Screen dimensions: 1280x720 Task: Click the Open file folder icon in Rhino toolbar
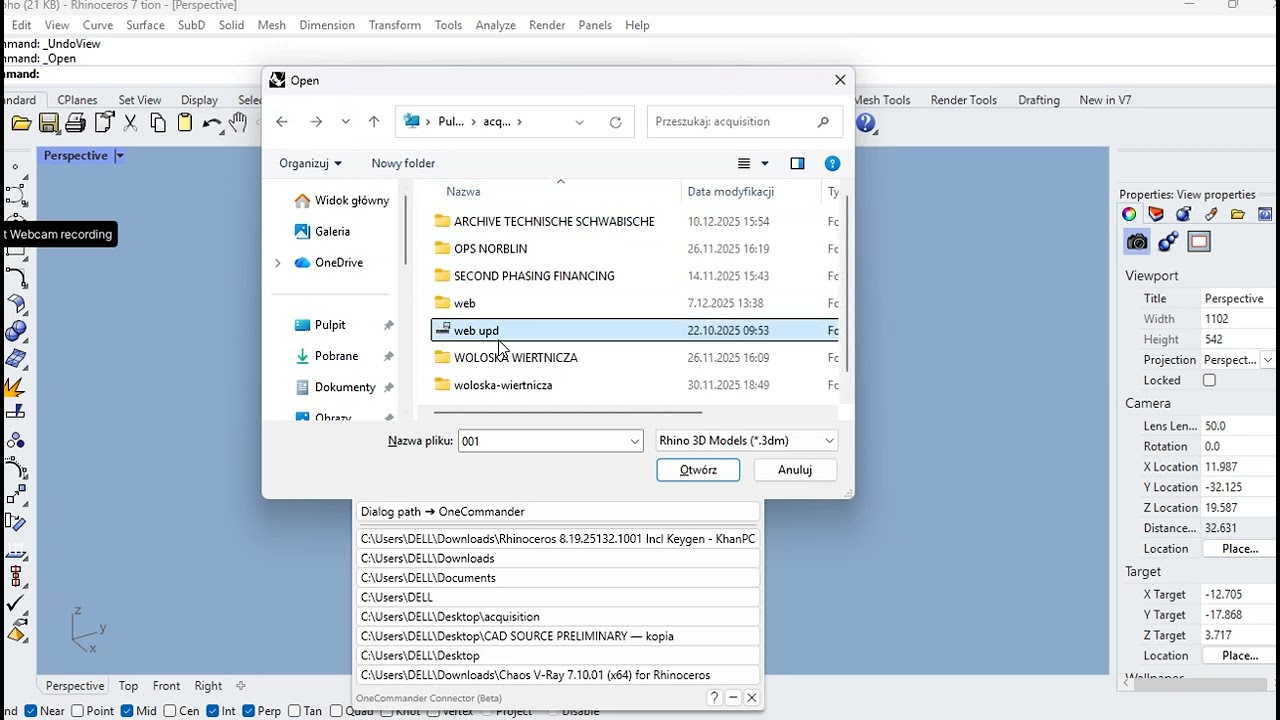click(x=21, y=123)
